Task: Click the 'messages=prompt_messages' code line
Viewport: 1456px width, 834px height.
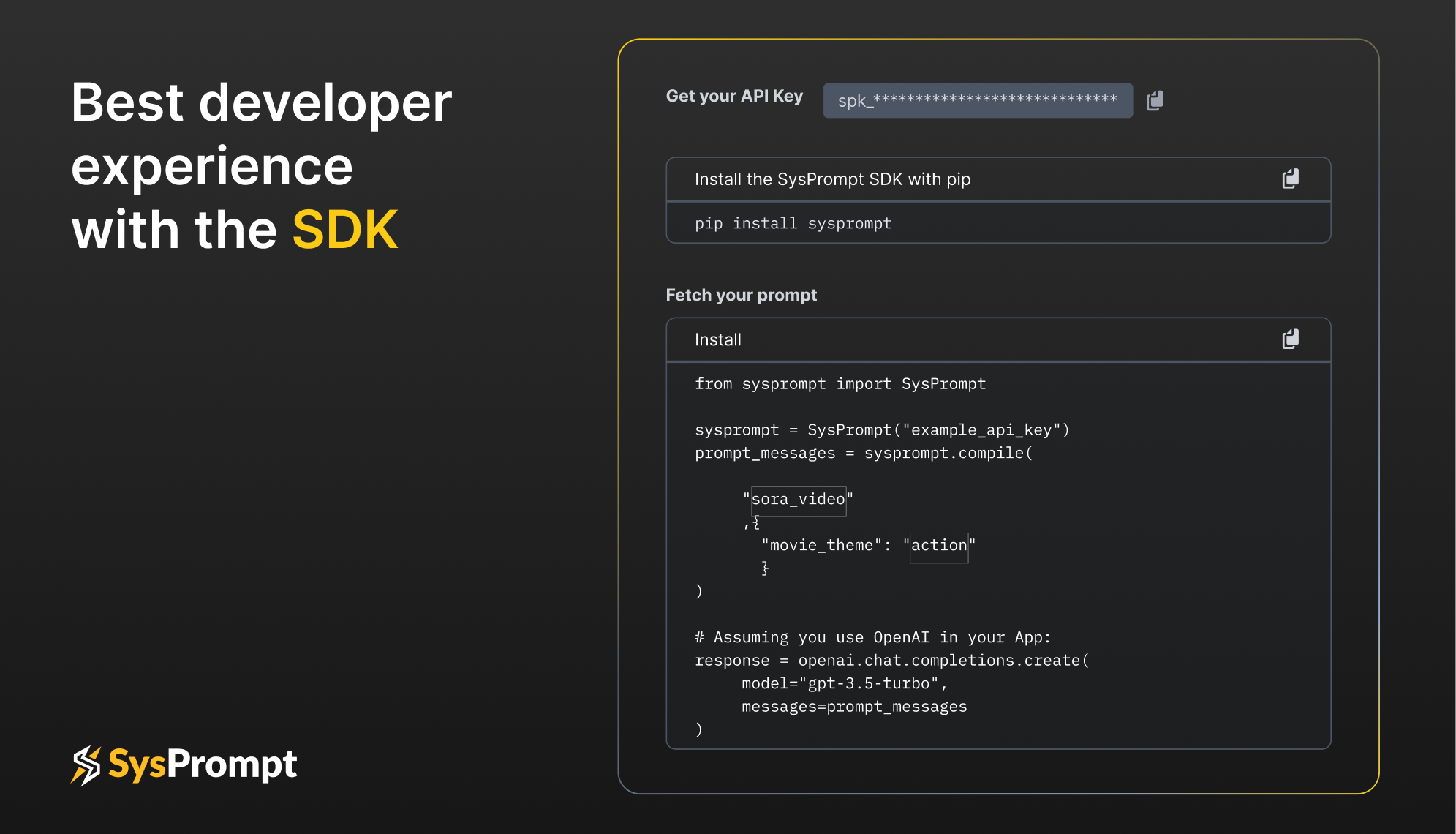Action: (853, 707)
